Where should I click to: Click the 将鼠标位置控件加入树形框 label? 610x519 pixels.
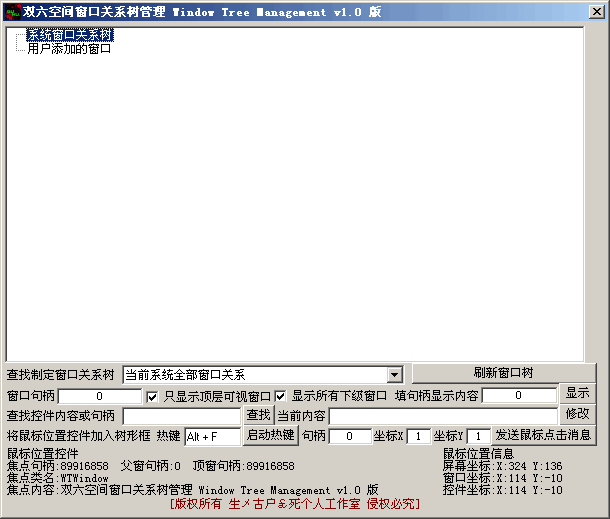coord(79,435)
